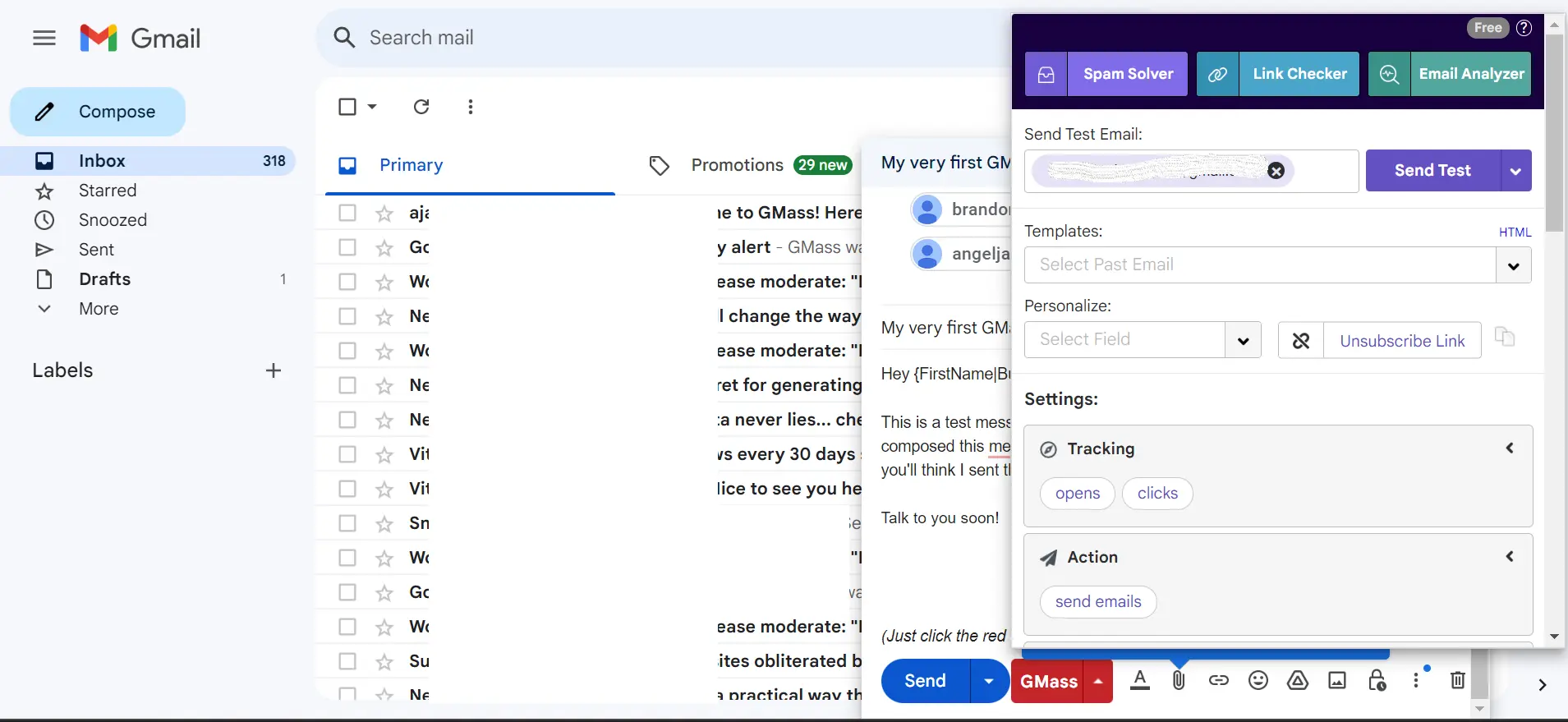Open text formatting options icon

pos(1140,680)
